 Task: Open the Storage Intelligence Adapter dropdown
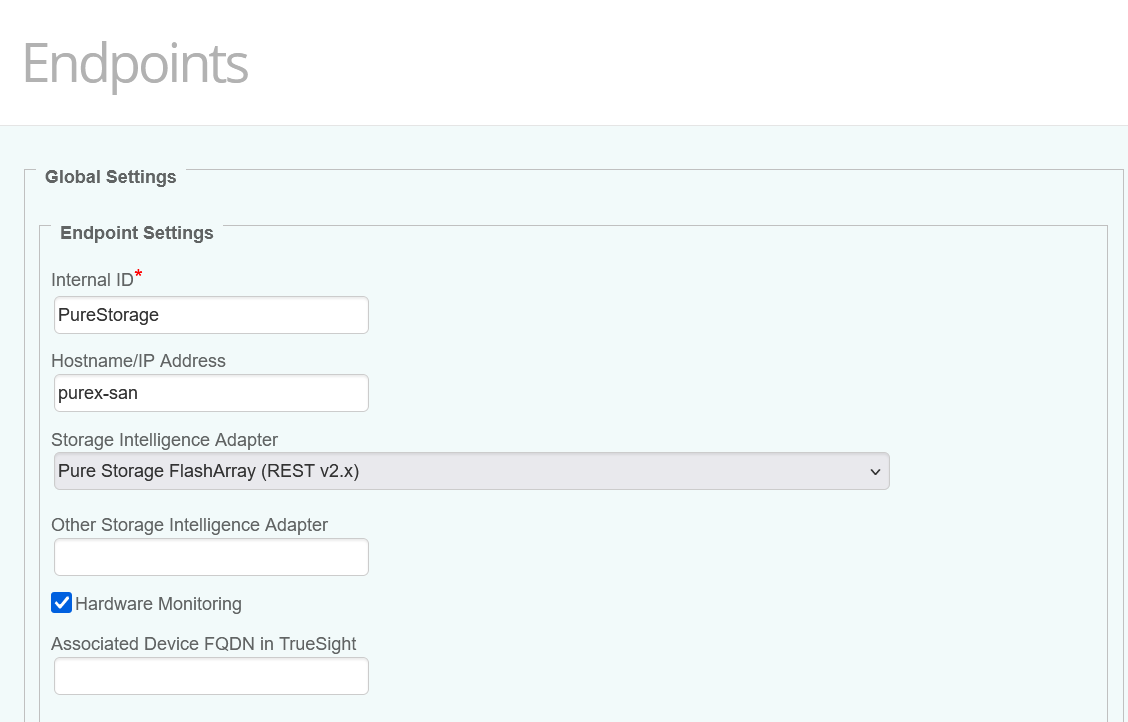tap(470, 470)
